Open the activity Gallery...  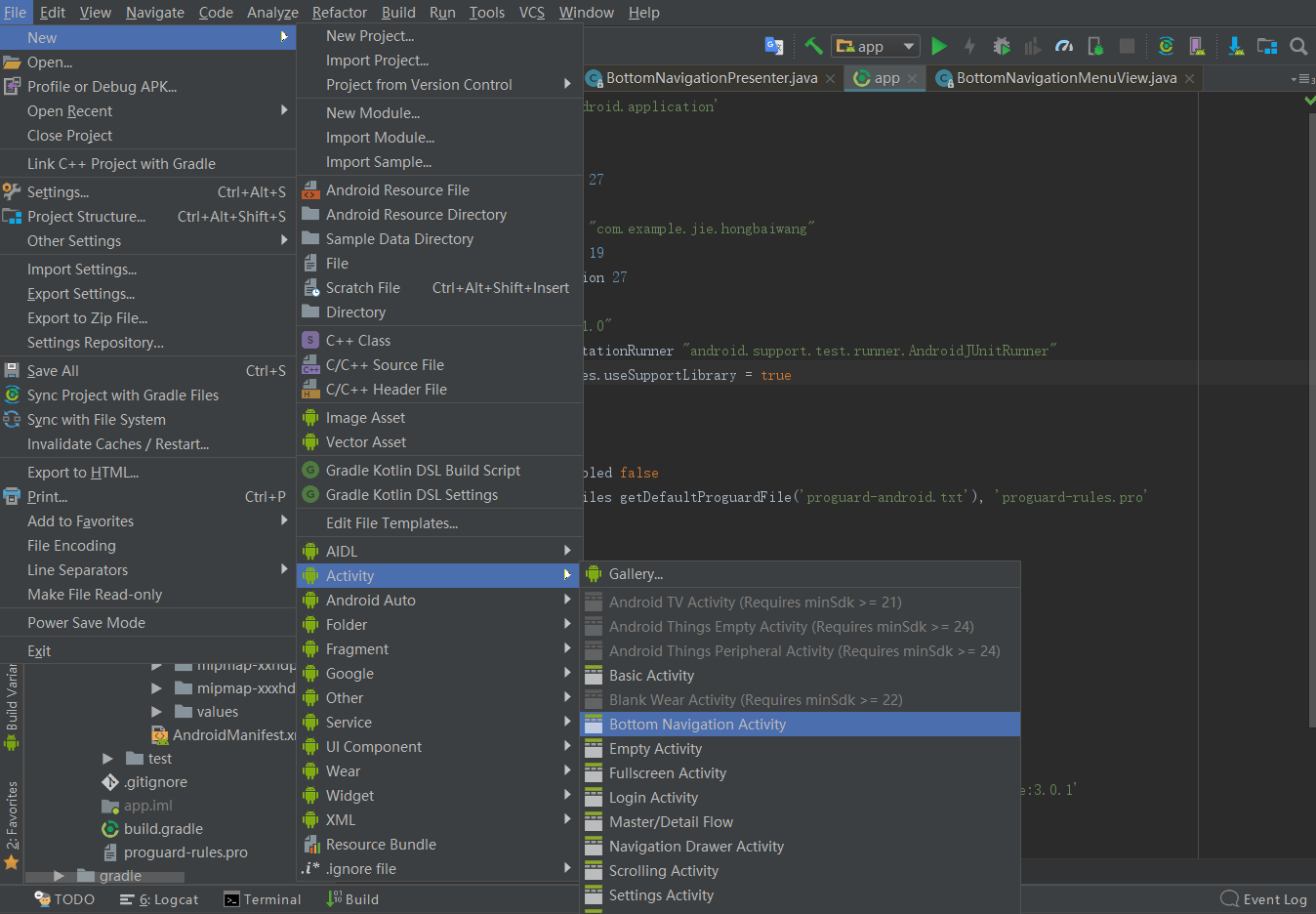[x=801, y=574]
